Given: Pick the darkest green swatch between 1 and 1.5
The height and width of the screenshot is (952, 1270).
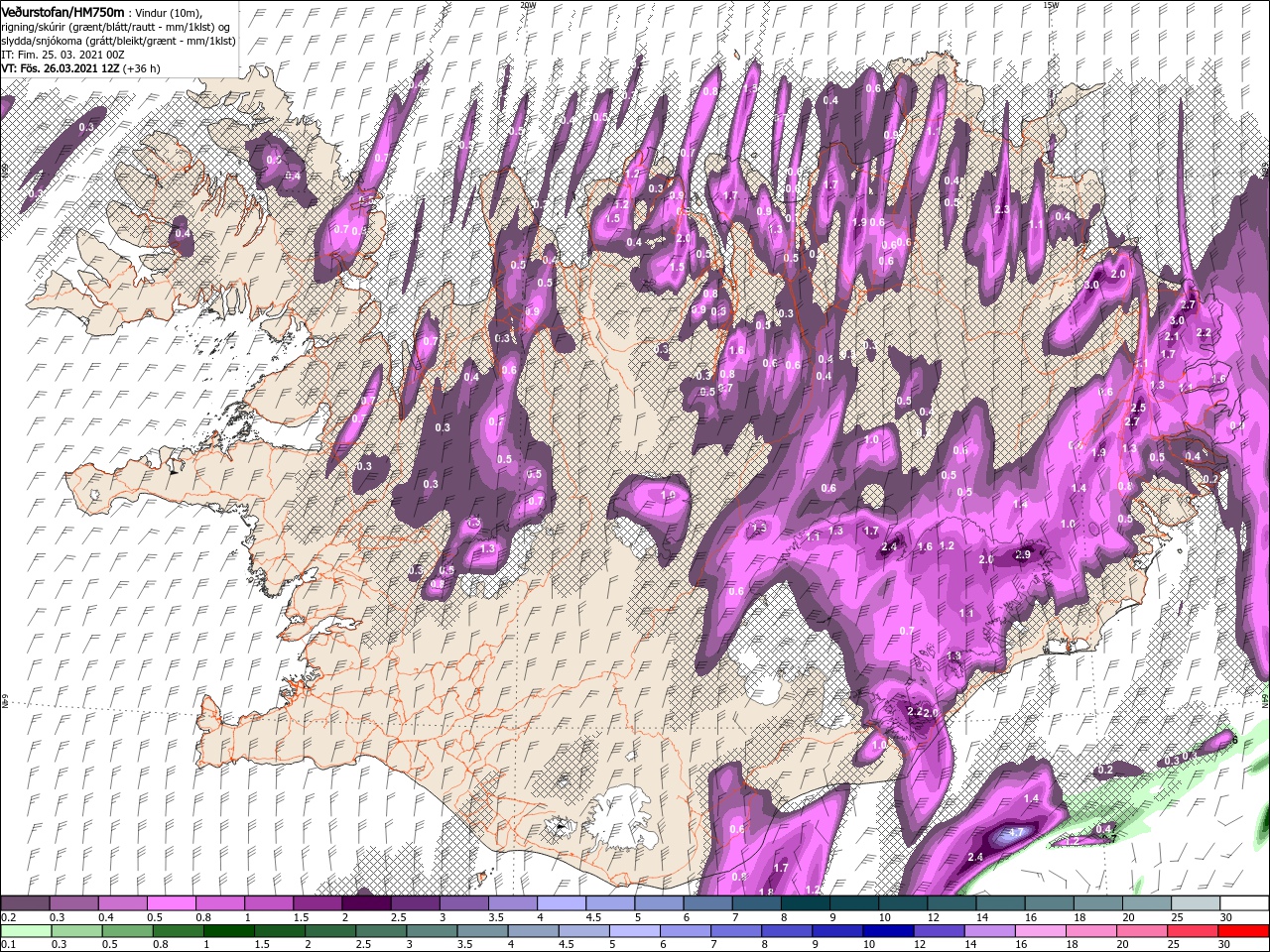Looking at the screenshot, I should click(228, 931).
